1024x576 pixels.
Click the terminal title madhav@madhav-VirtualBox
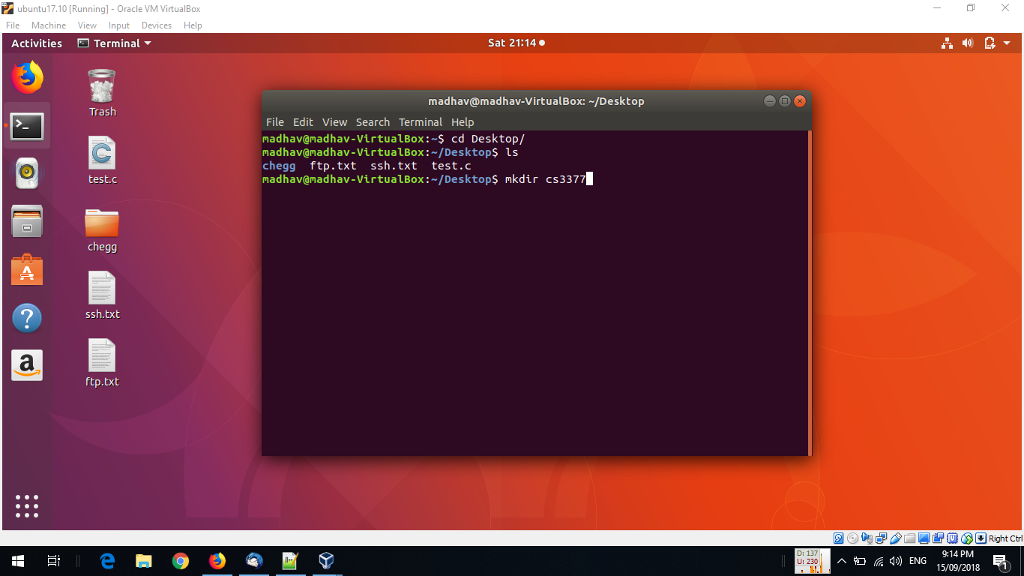coord(536,101)
